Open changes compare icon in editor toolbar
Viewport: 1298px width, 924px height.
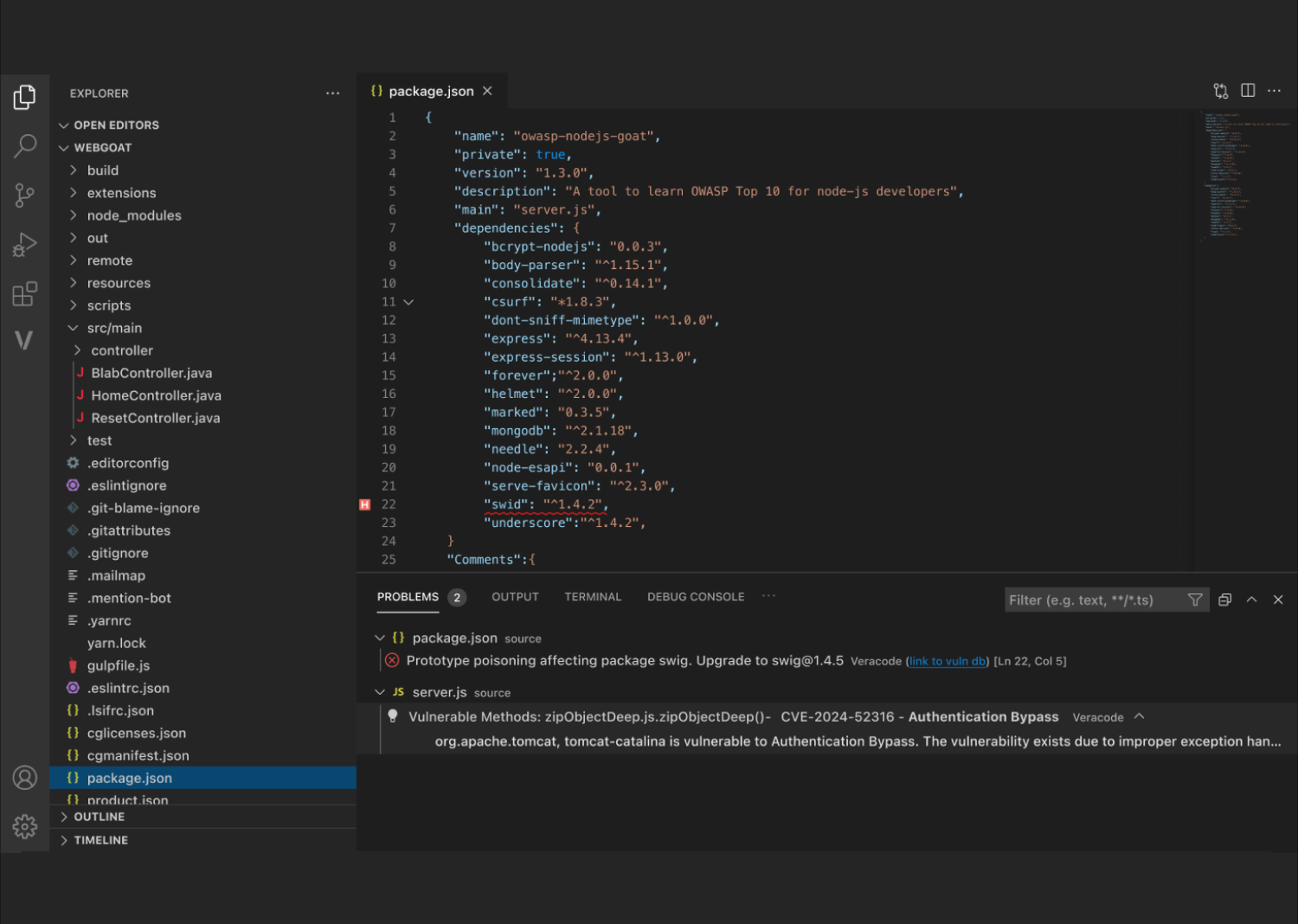(x=1221, y=91)
